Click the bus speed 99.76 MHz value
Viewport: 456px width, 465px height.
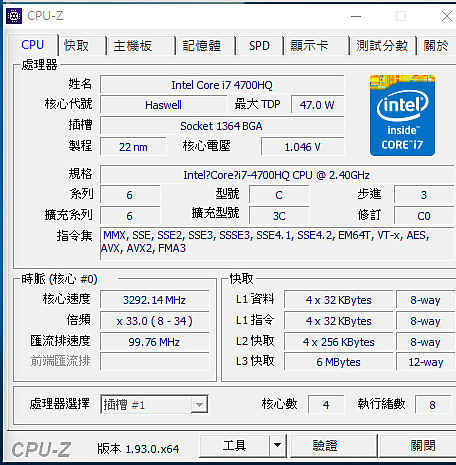coord(155,342)
